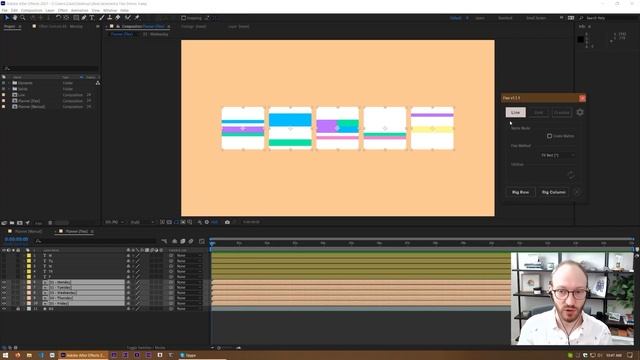Click the Rig Column button
This screenshot has width=640, height=360.
[x=553, y=192]
